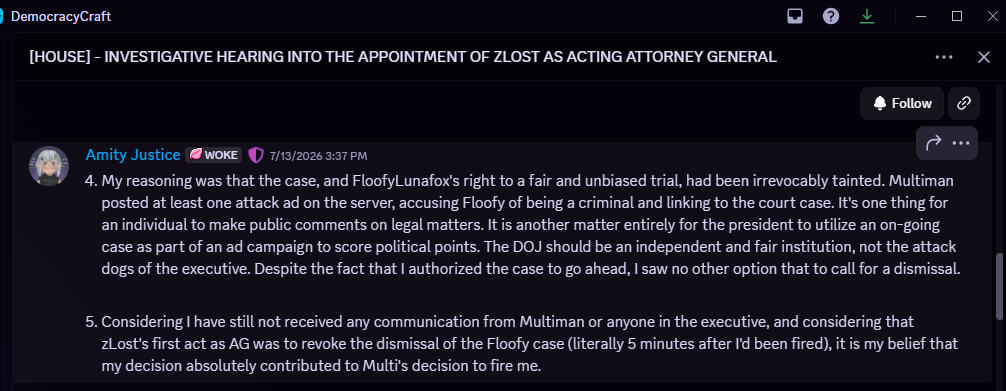Minimize the Discord window
Screen dimensions: 1006x391
[x=921, y=16]
